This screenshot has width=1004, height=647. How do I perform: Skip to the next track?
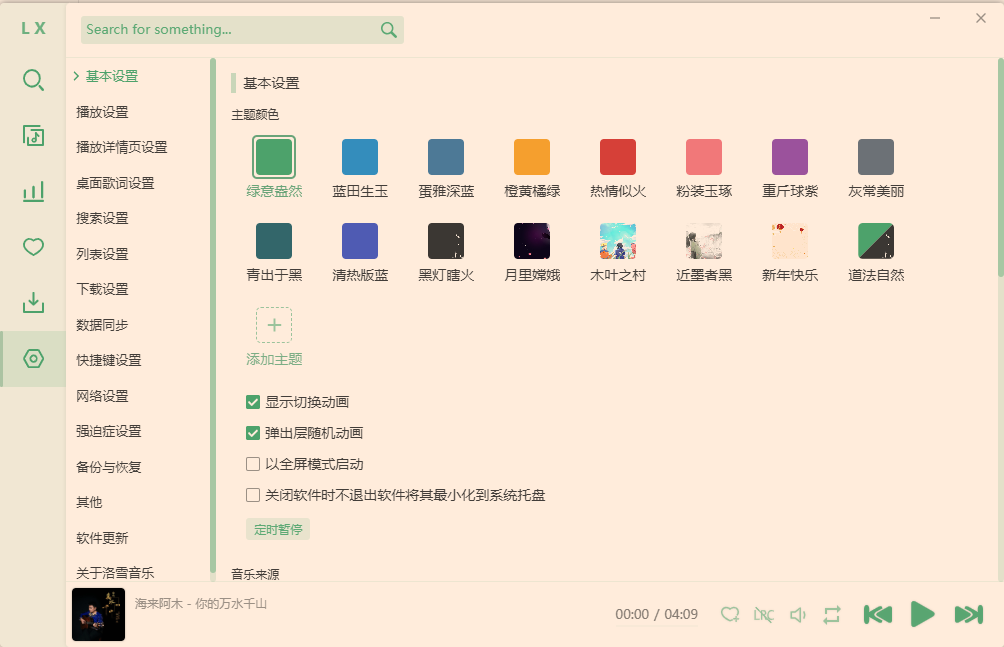(x=969, y=615)
